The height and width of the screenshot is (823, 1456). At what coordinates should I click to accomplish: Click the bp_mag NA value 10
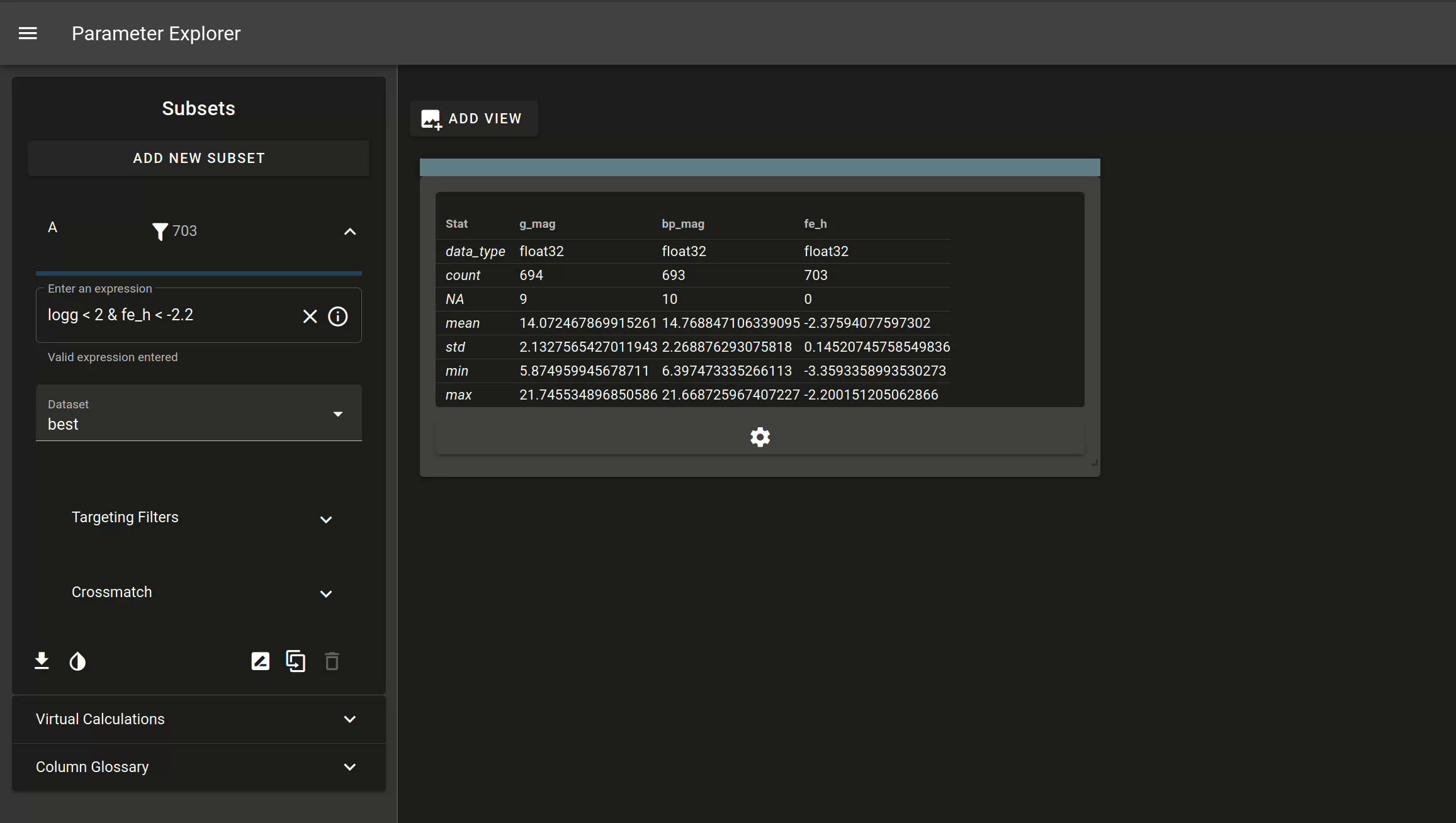670,300
